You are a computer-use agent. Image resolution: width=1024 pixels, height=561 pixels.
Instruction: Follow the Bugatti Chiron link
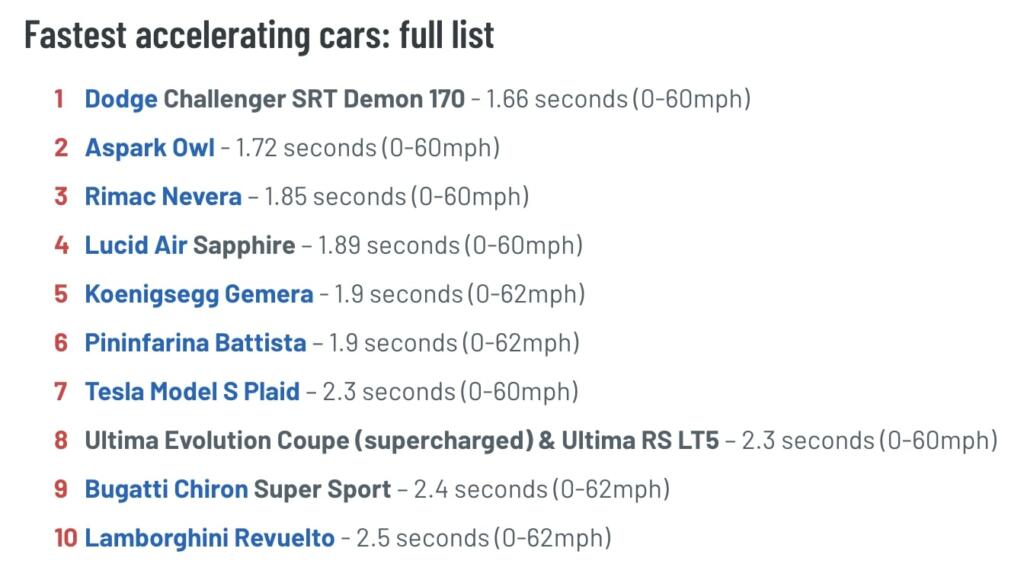(x=166, y=490)
